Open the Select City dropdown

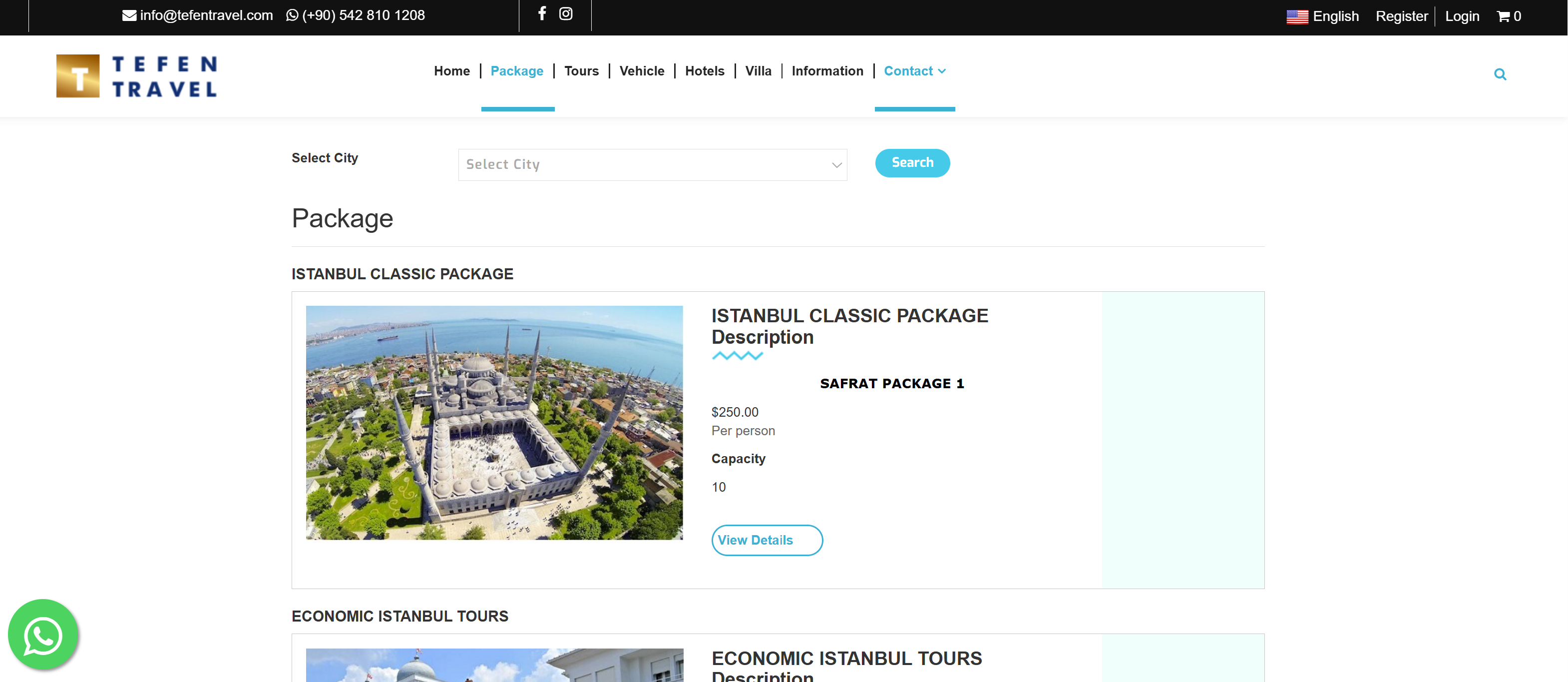point(652,164)
